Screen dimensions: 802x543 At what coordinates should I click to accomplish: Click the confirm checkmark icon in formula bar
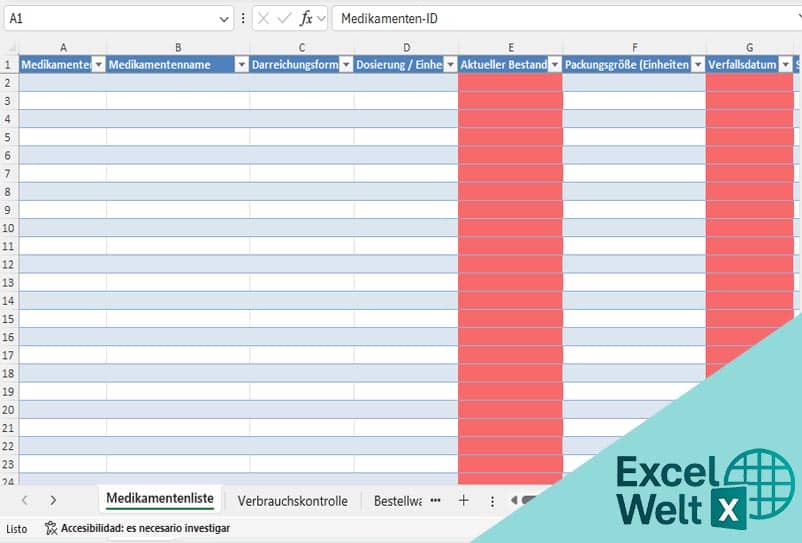tap(284, 19)
